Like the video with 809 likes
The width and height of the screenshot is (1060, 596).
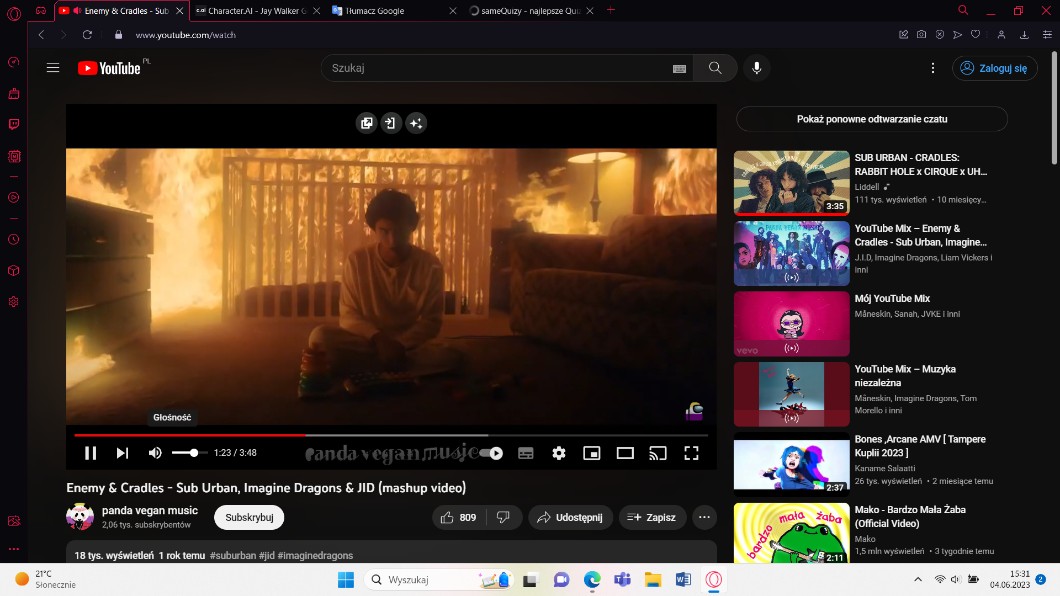458,517
